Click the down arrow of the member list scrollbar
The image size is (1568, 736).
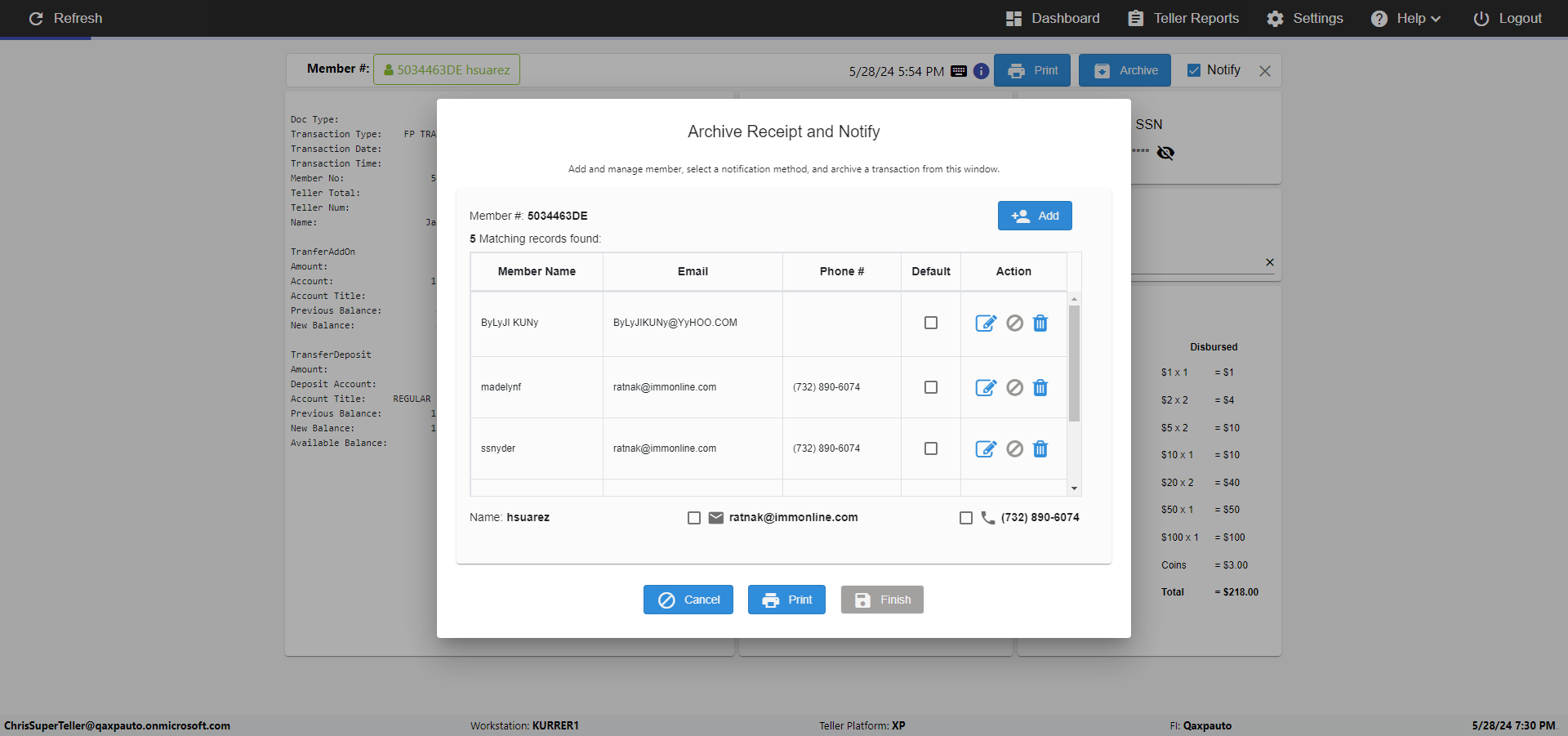point(1074,488)
